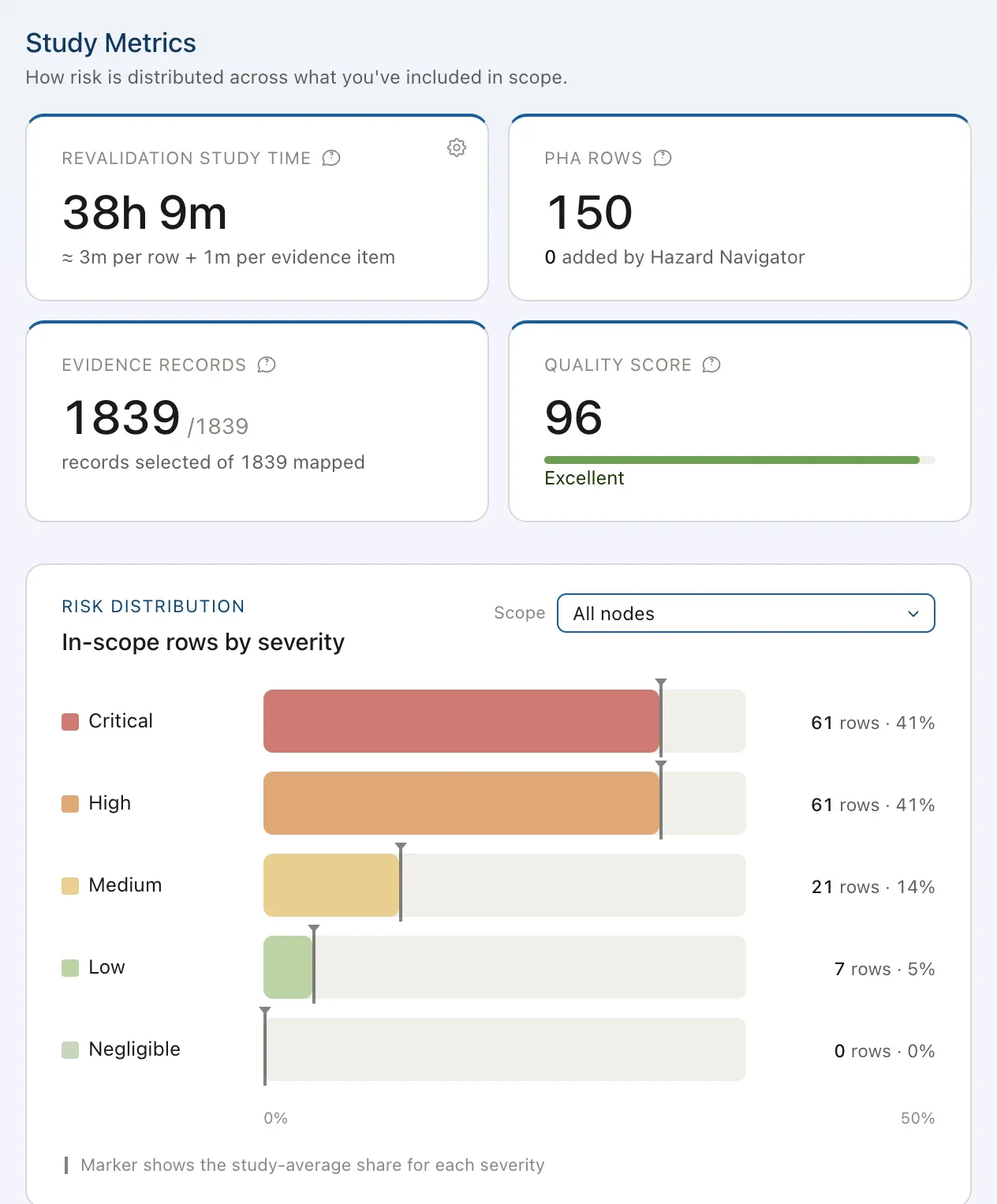Click the Critical severity label
This screenshot has height=1204, width=997.
click(x=121, y=721)
